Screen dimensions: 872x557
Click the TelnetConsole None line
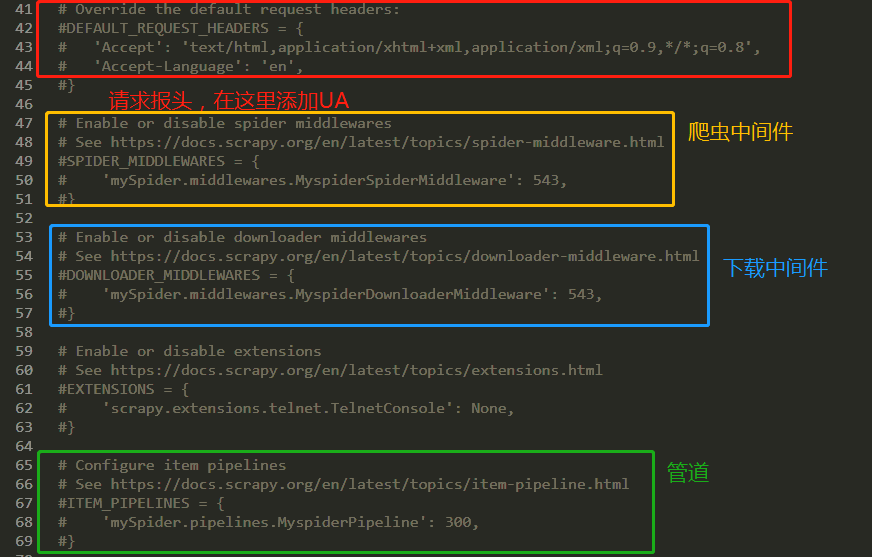coord(286,409)
